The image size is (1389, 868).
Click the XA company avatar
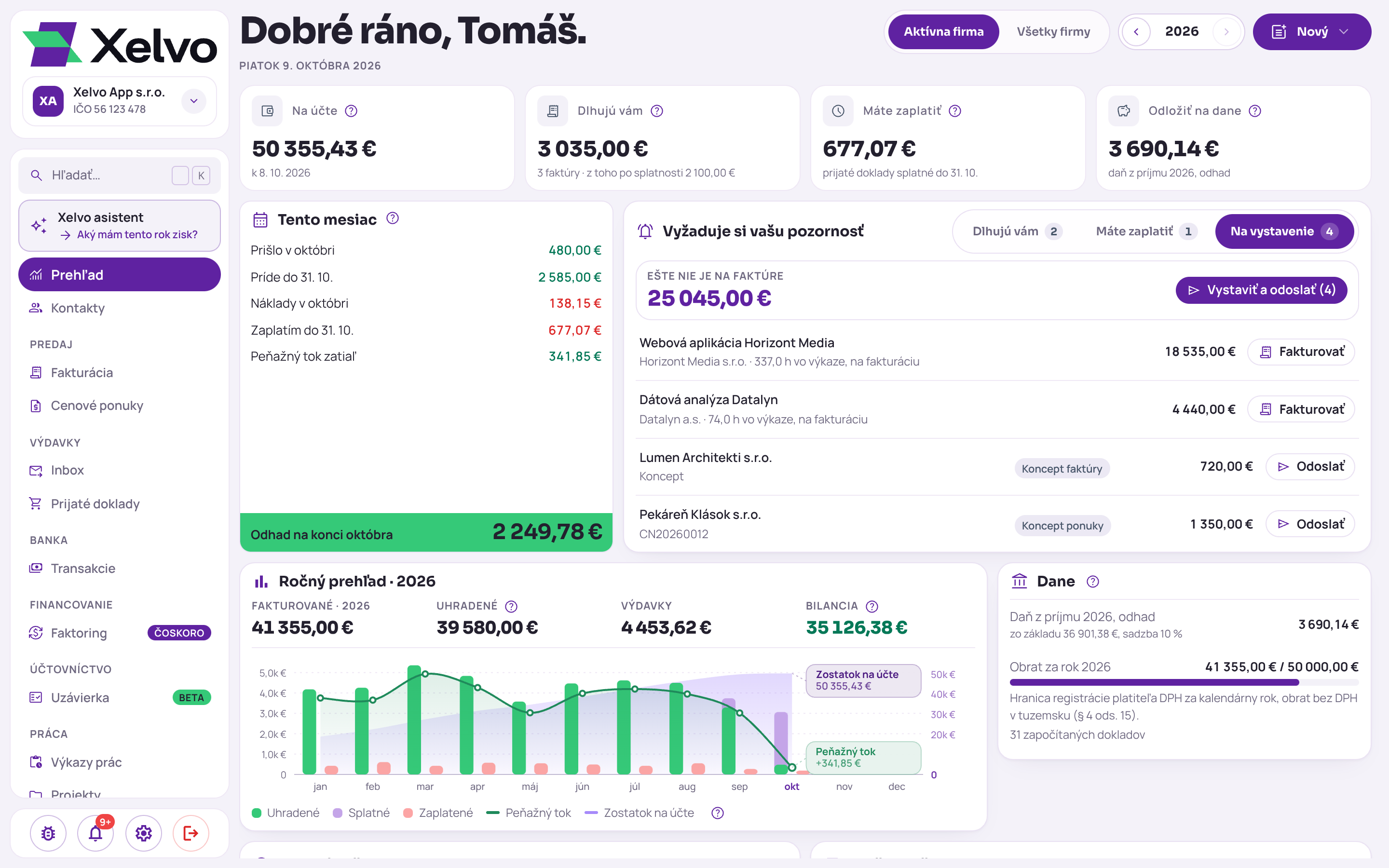click(48, 101)
